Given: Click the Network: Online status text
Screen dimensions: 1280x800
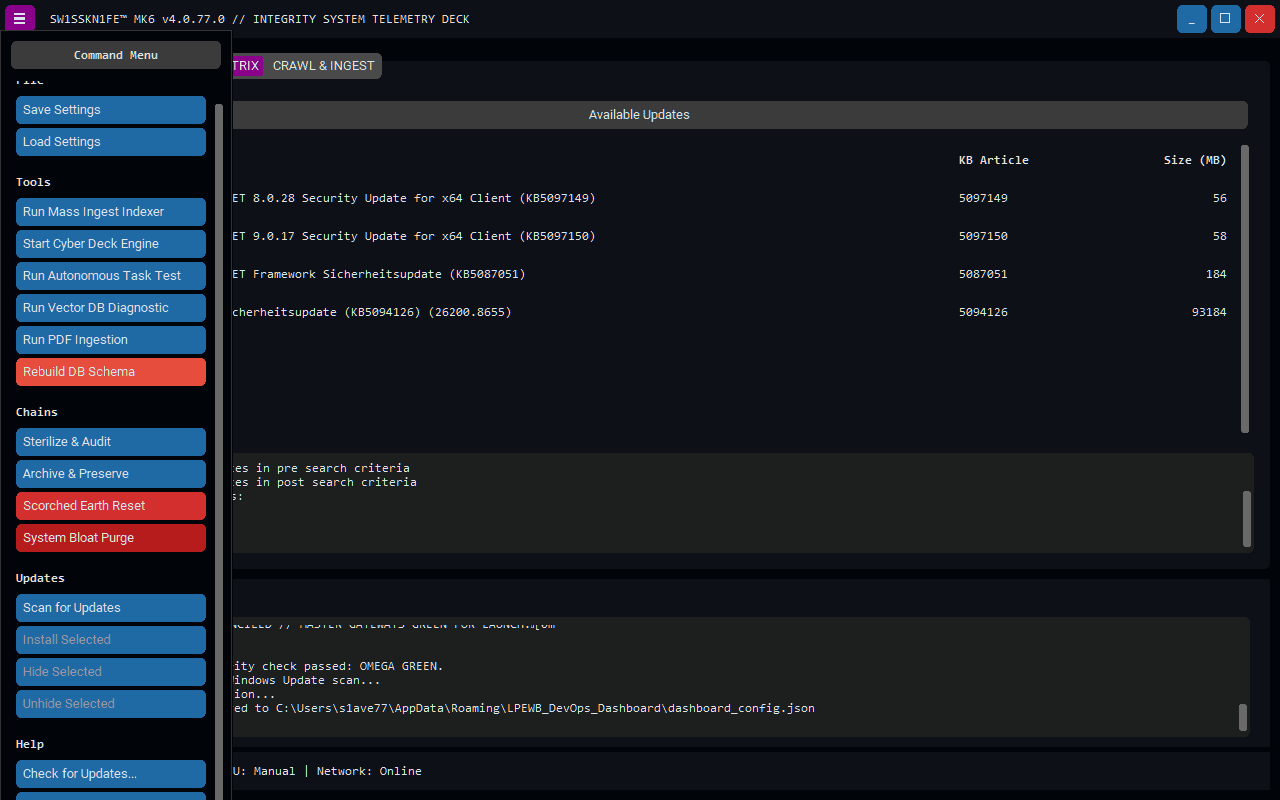Looking at the screenshot, I should point(369,771).
